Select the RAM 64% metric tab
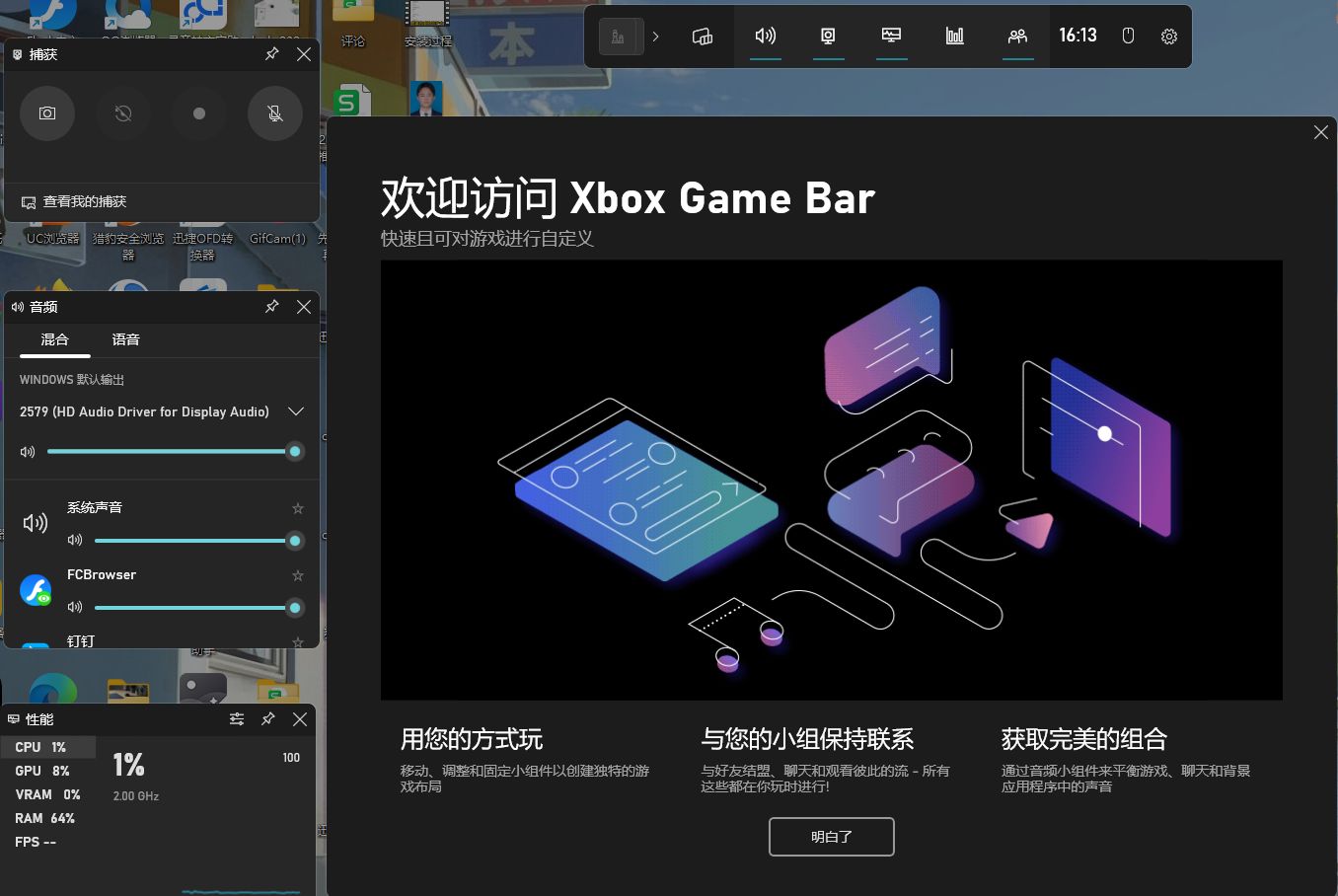This screenshot has height=896, width=1338. (48, 818)
